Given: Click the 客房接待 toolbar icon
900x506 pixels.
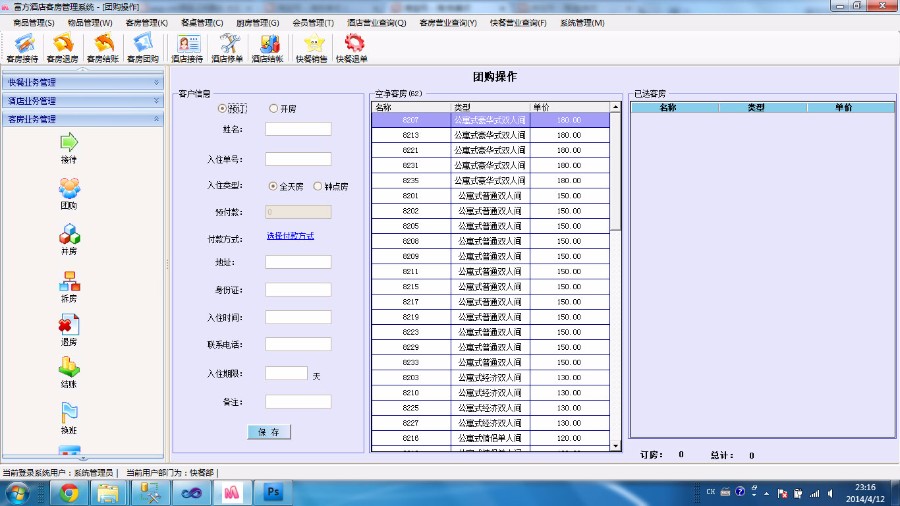Looking at the screenshot, I should (x=23, y=48).
